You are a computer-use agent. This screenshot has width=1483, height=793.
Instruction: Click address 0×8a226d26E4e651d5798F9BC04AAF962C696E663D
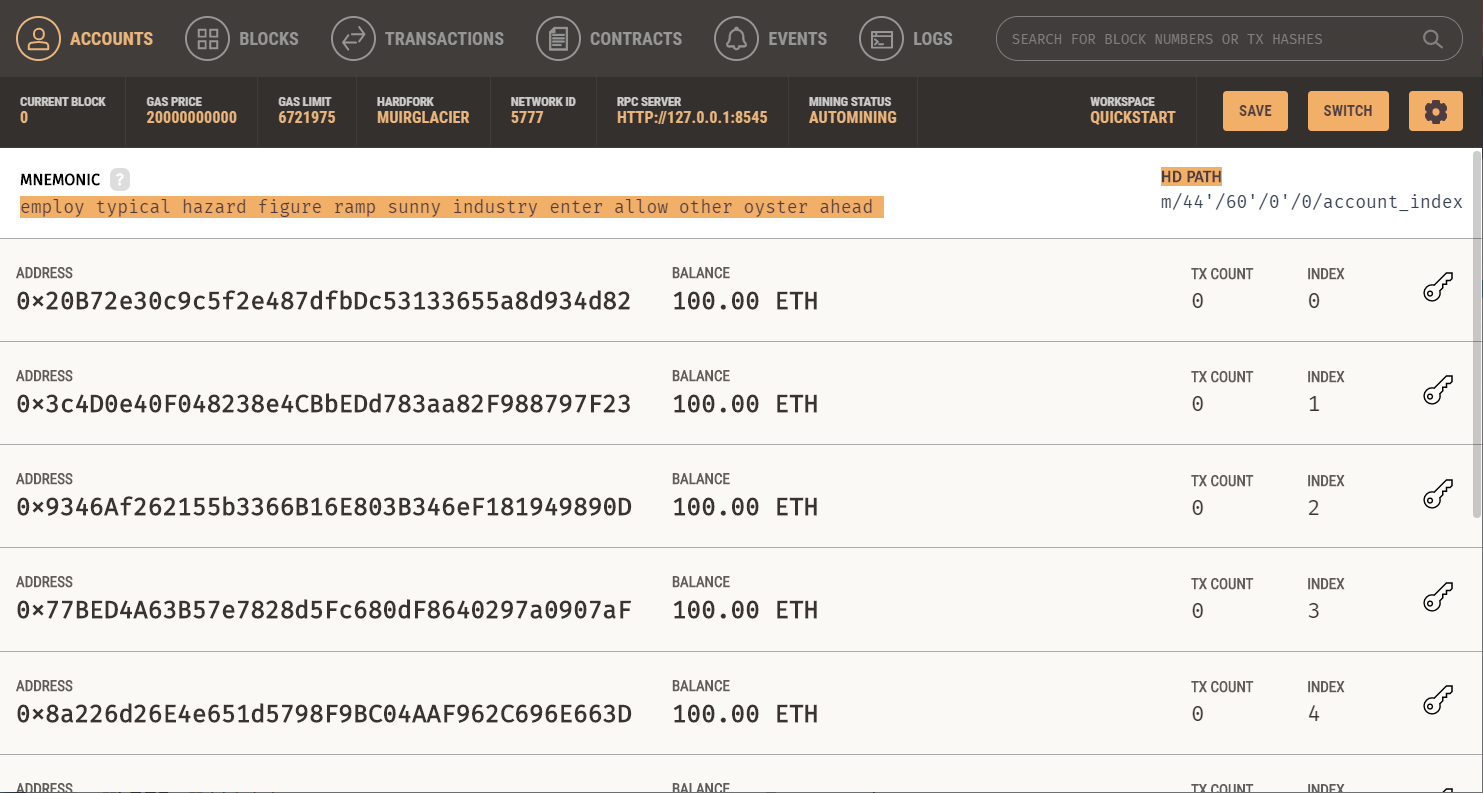324,714
